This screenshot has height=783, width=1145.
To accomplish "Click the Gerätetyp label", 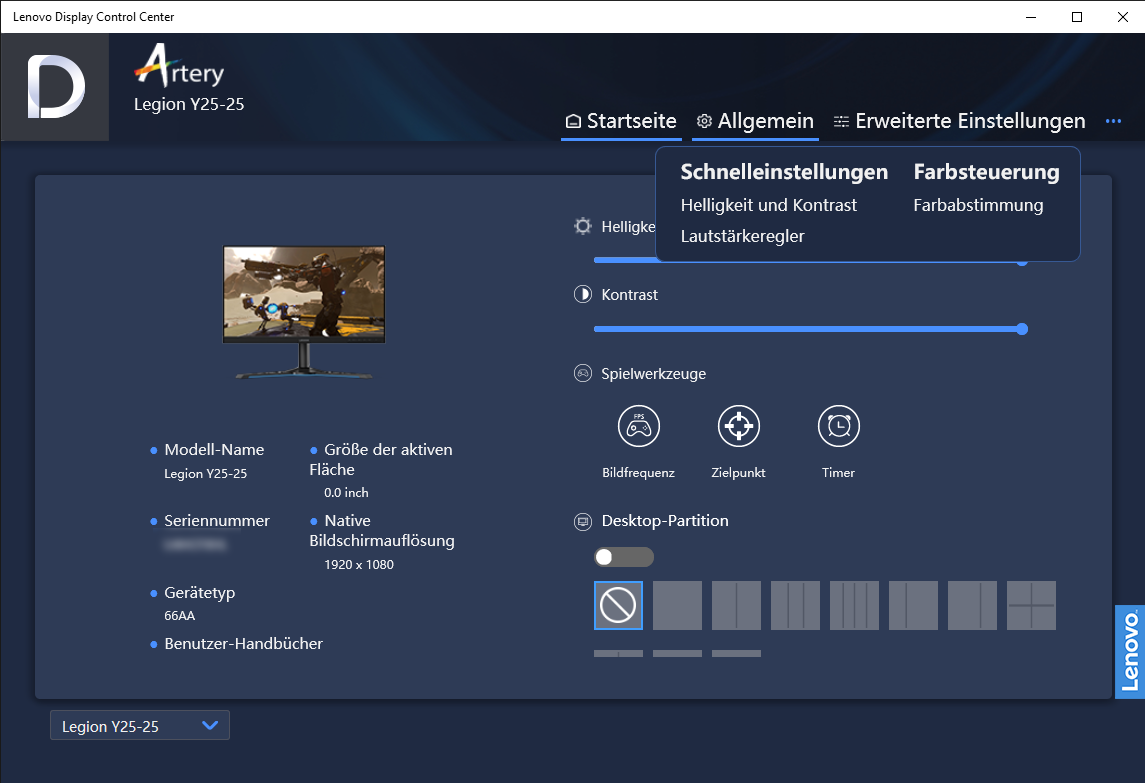I will [199, 592].
